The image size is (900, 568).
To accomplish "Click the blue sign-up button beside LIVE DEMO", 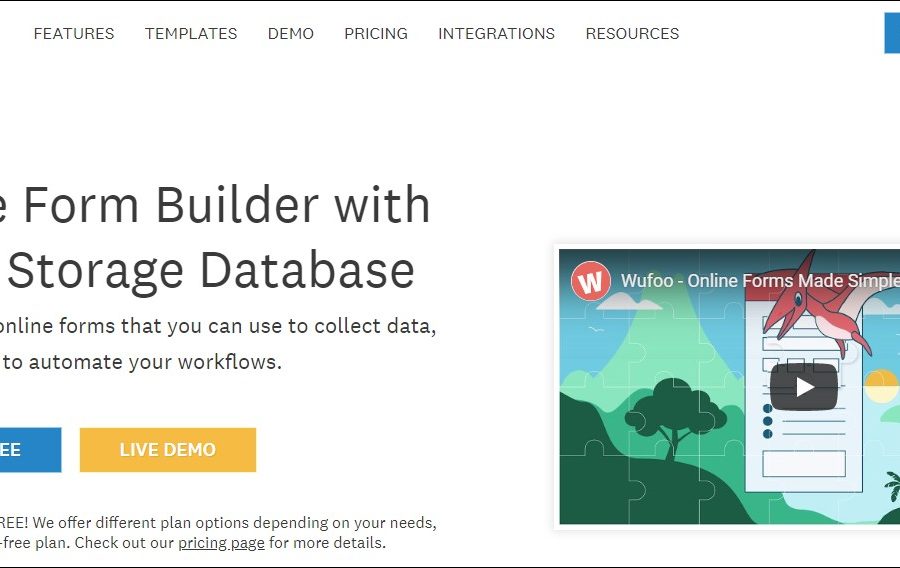I will tap(28, 450).
